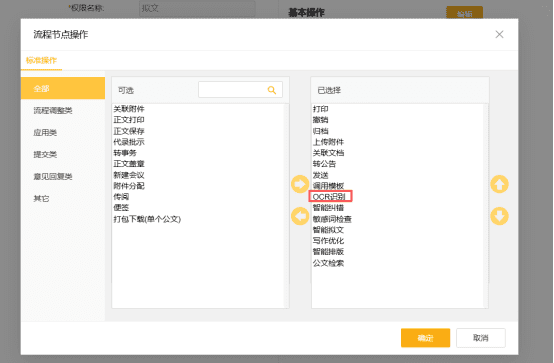Switch to the 标准操作 tab

pos(41,60)
